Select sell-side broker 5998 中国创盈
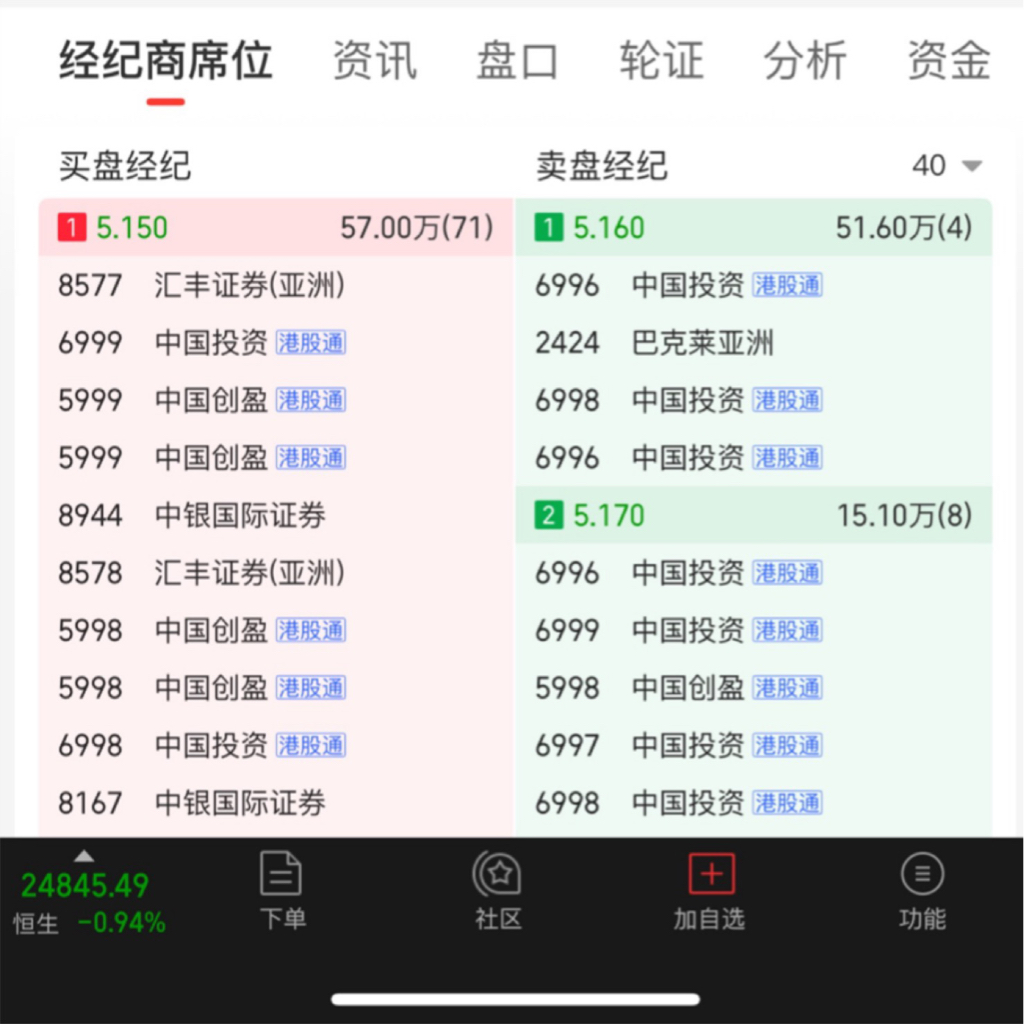This screenshot has width=1024, height=1024. (x=754, y=688)
